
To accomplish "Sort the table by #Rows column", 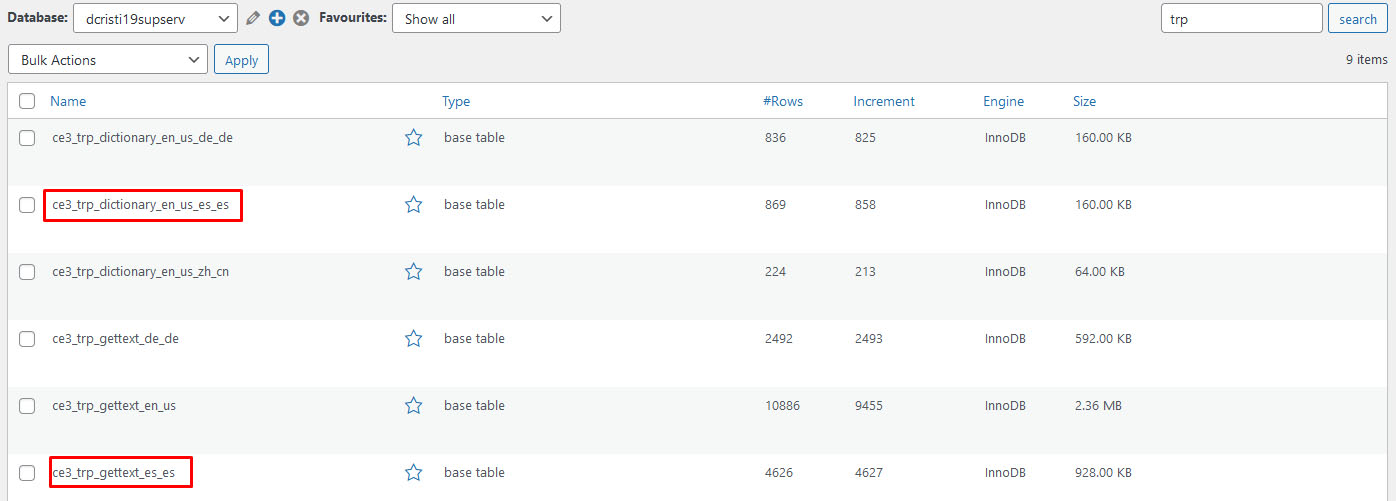I will 783,101.
